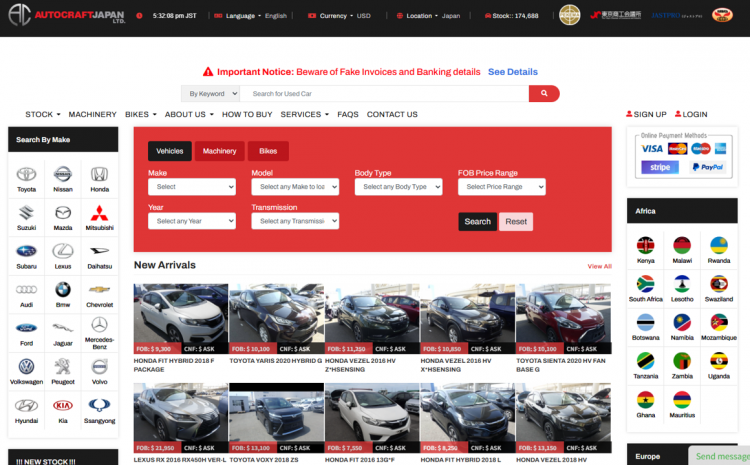Open the See Details notice link
The image size is (750, 465).
point(512,72)
